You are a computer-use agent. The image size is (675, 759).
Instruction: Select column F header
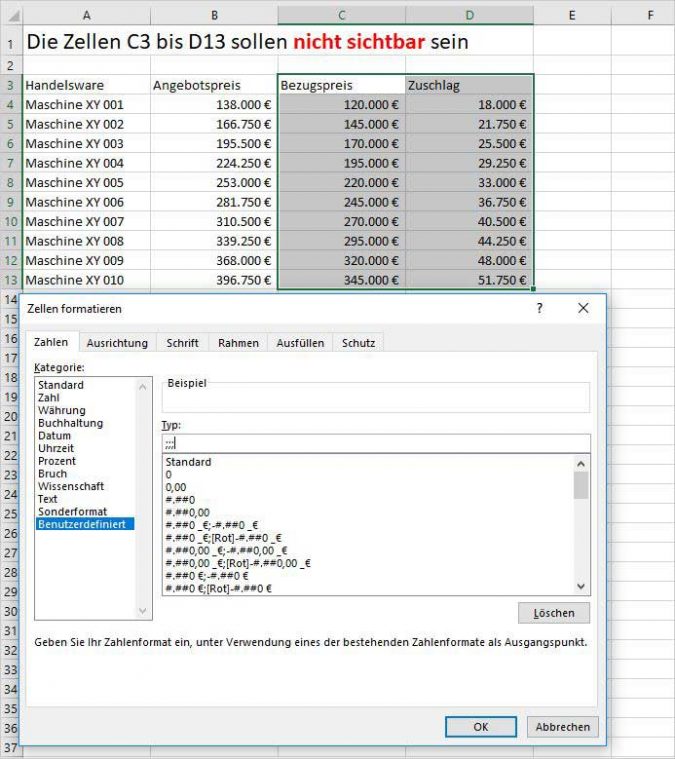coord(650,15)
